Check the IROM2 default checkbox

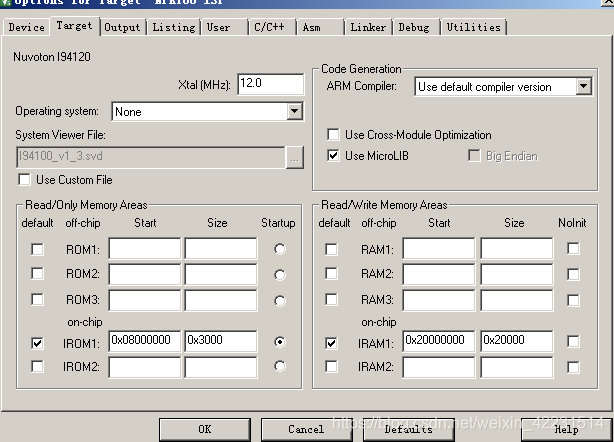click(x=37, y=366)
